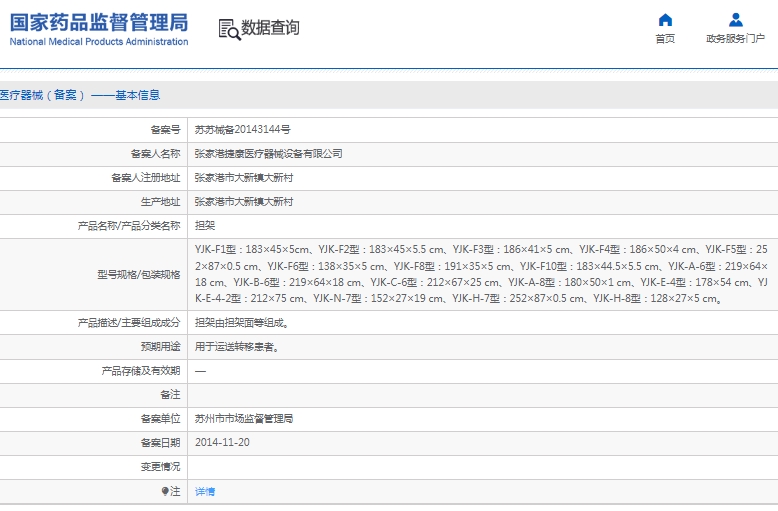Click the 预期用途 label

160,347
